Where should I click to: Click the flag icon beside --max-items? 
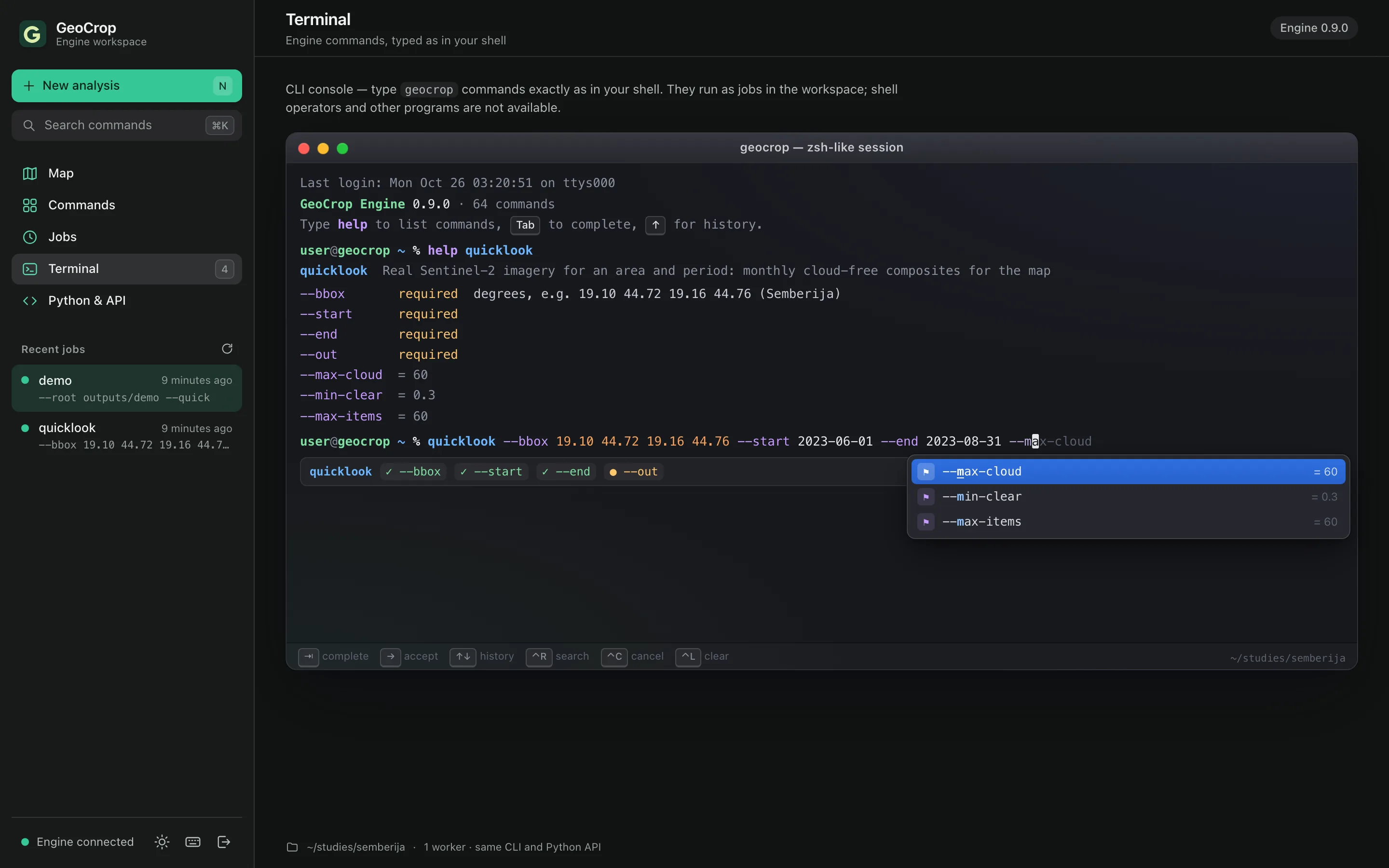tap(926, 522)
